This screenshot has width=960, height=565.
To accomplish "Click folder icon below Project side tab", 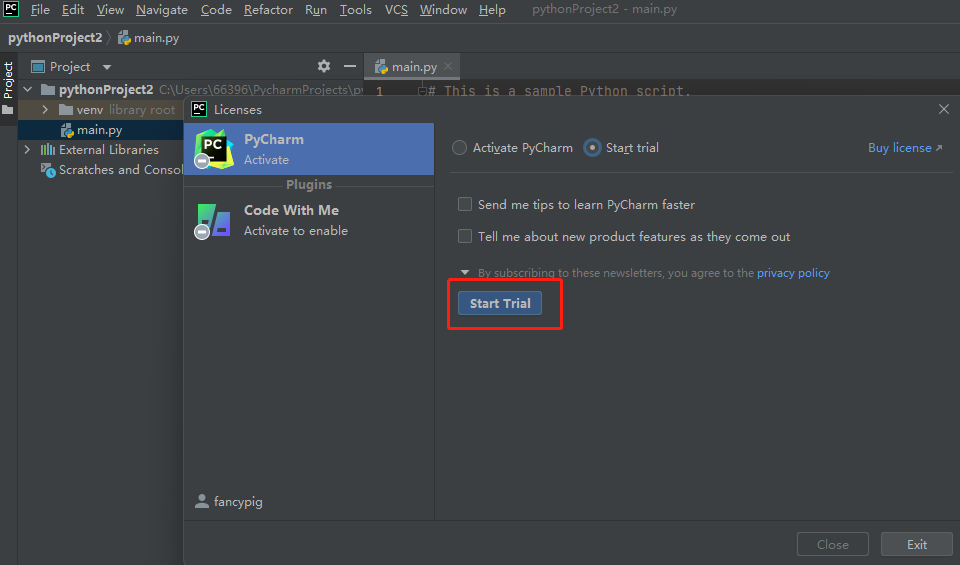I will point(7,110).
